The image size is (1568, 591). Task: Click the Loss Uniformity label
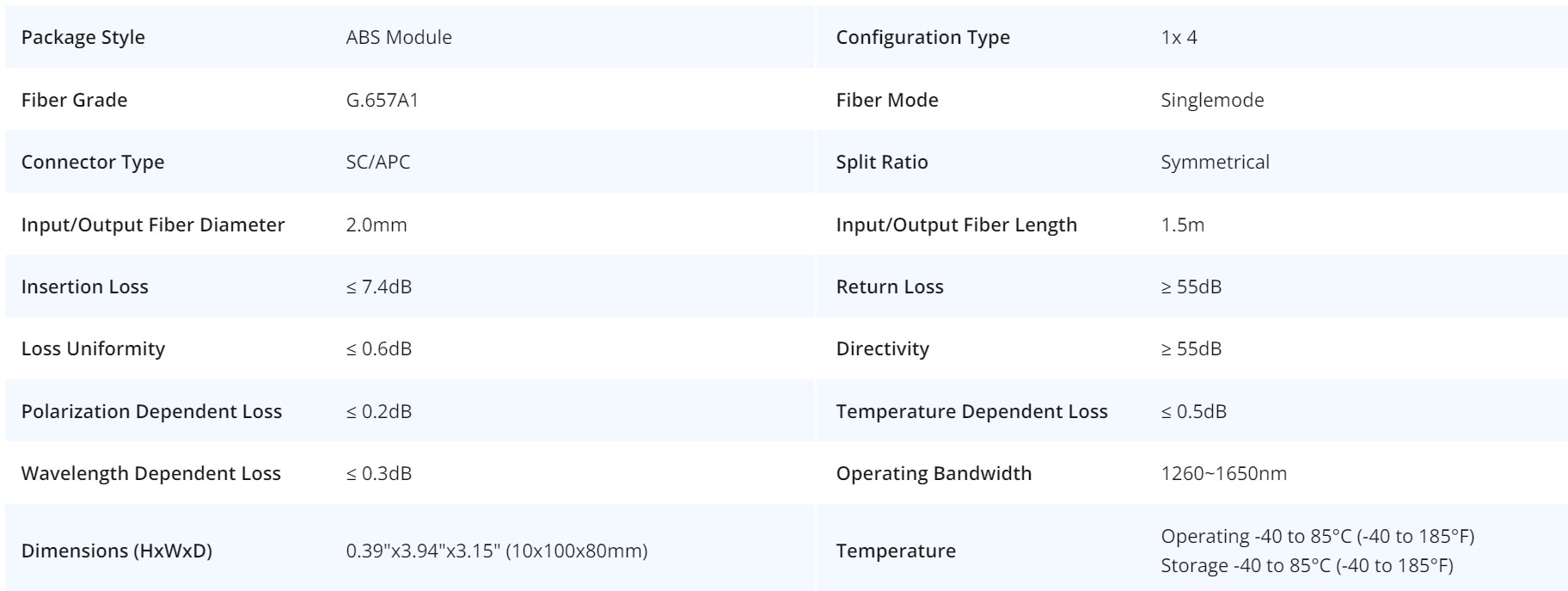(x=93, y=348)
